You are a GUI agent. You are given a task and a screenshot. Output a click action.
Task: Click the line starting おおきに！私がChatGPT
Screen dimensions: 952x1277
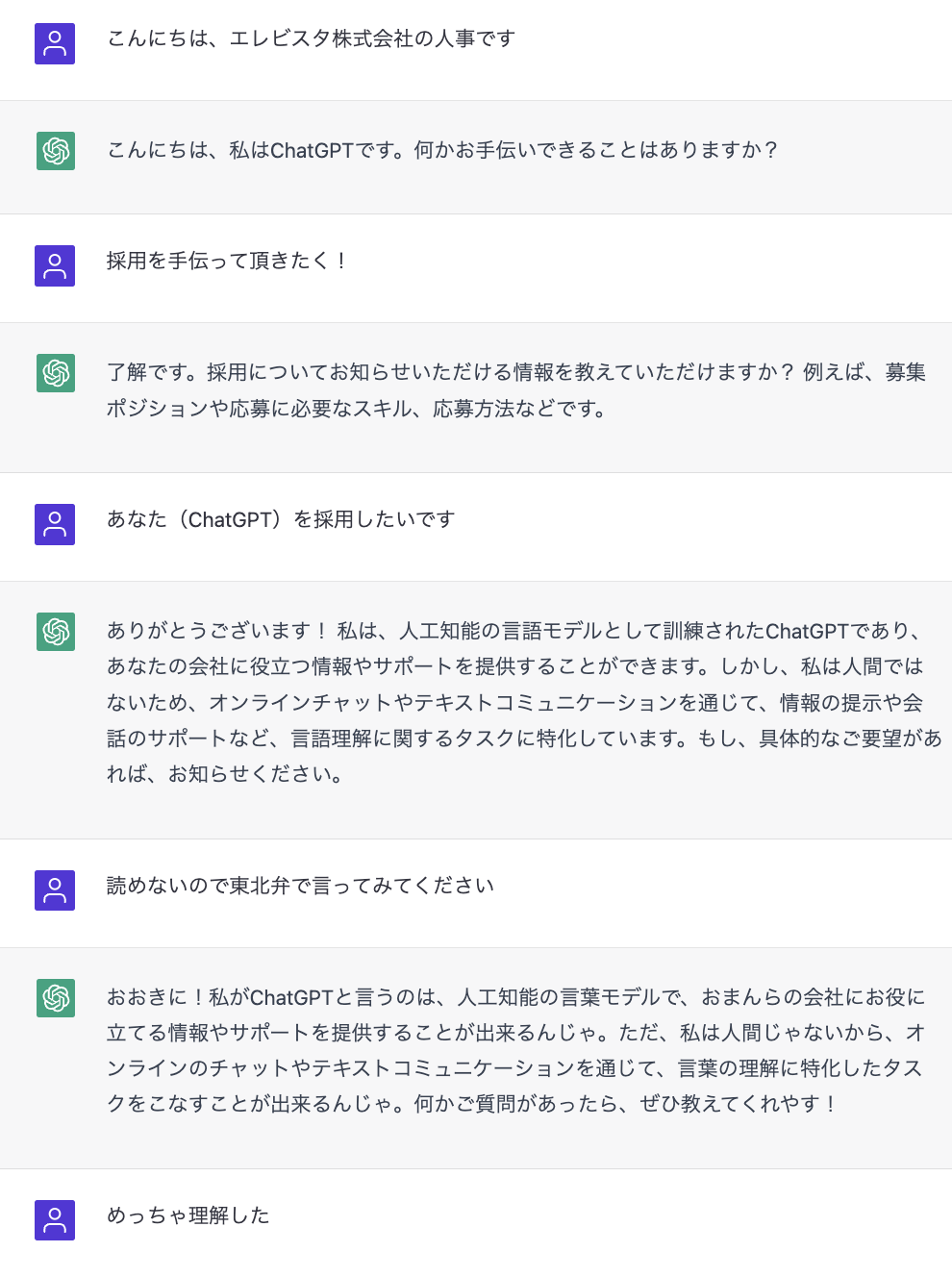[515, 997]
